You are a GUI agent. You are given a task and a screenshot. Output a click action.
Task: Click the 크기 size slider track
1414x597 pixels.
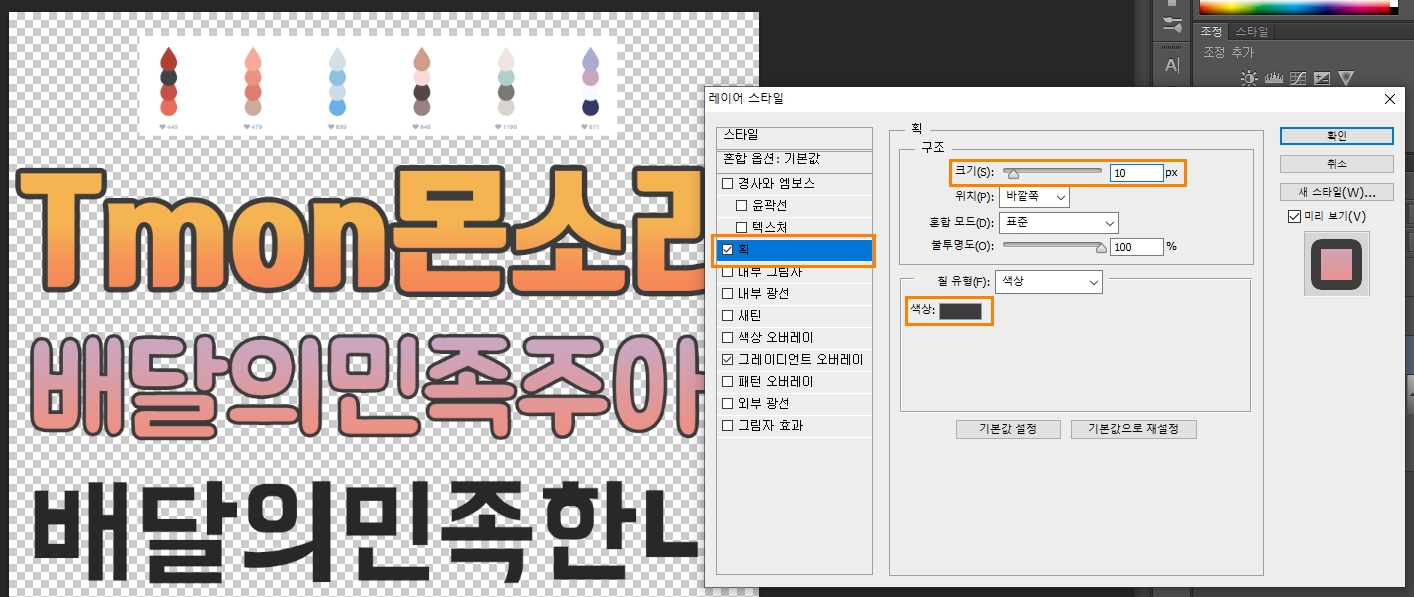tap(1053, 172)
